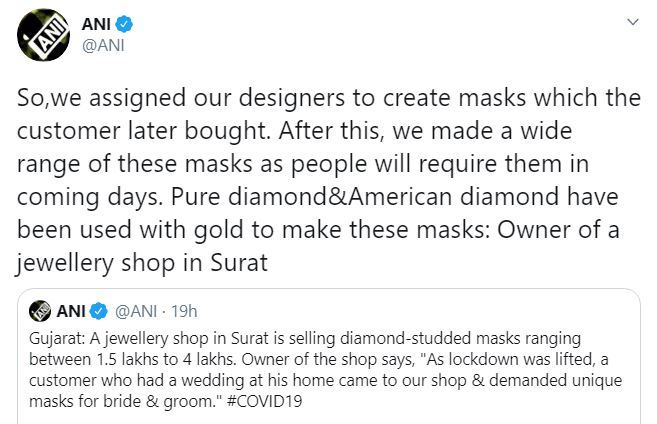Click the ANI display name in header
The height and width of the screenshot is (424, 657).
96,24
